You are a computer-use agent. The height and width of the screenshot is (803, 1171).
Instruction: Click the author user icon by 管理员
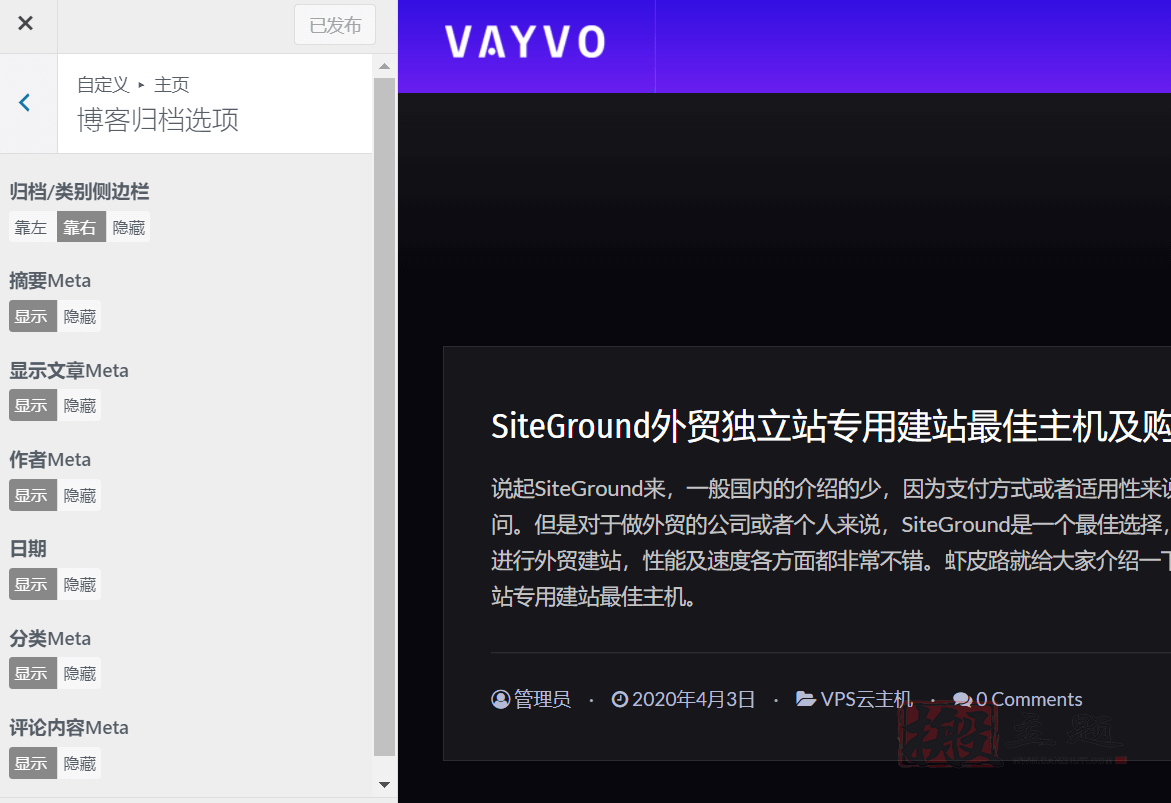click(500, 699)
